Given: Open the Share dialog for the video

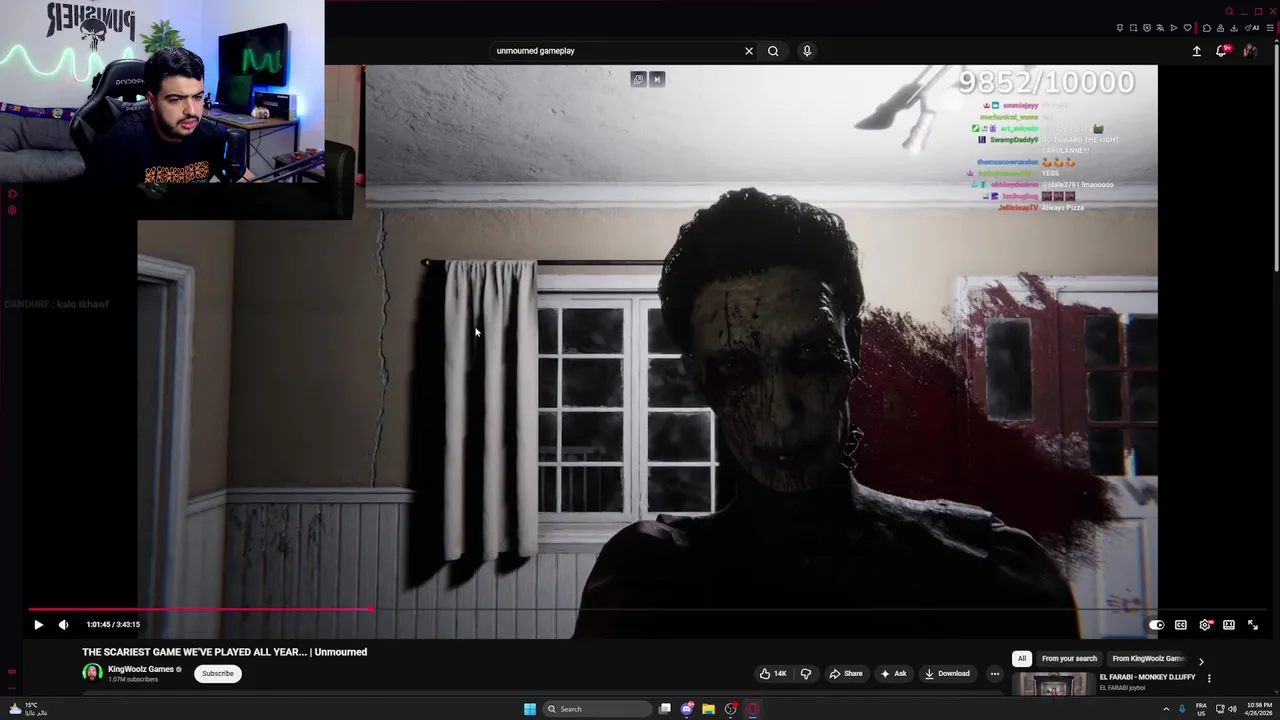Looking at the screenshot, I should (x=845, y=674).
